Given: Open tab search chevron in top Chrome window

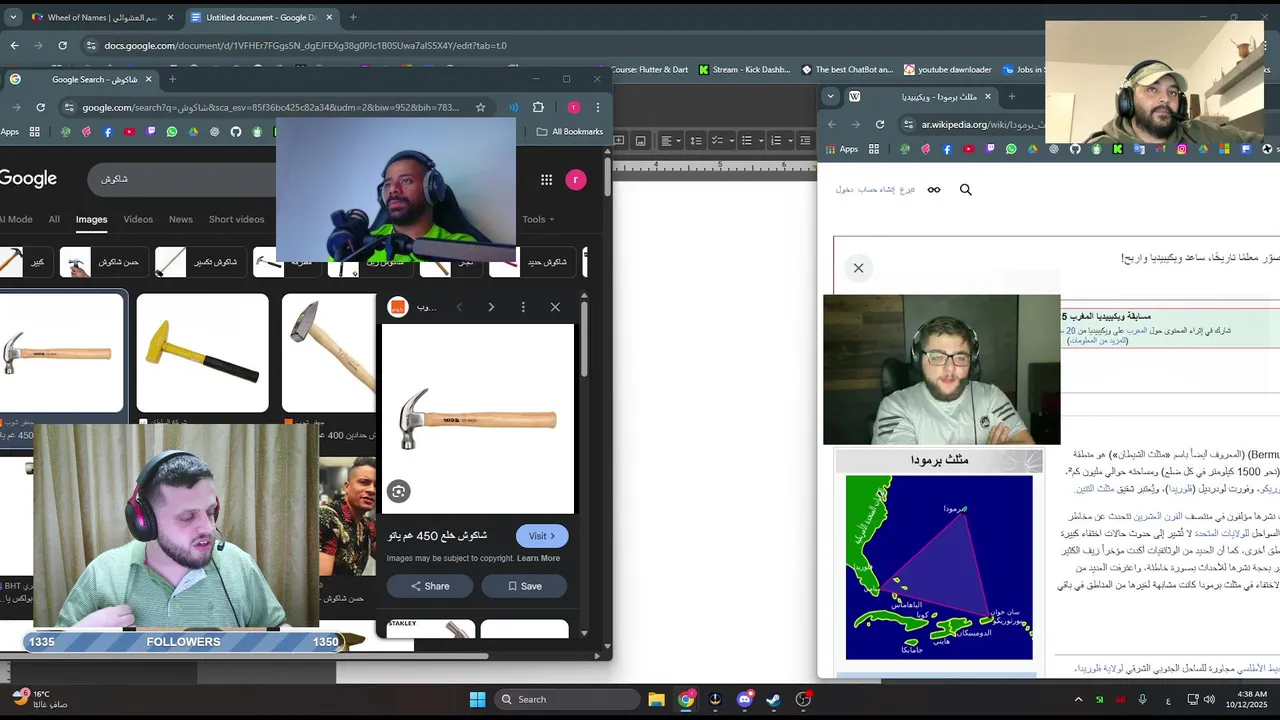Looking at the screenshot, I should click(x=13, y=17).
